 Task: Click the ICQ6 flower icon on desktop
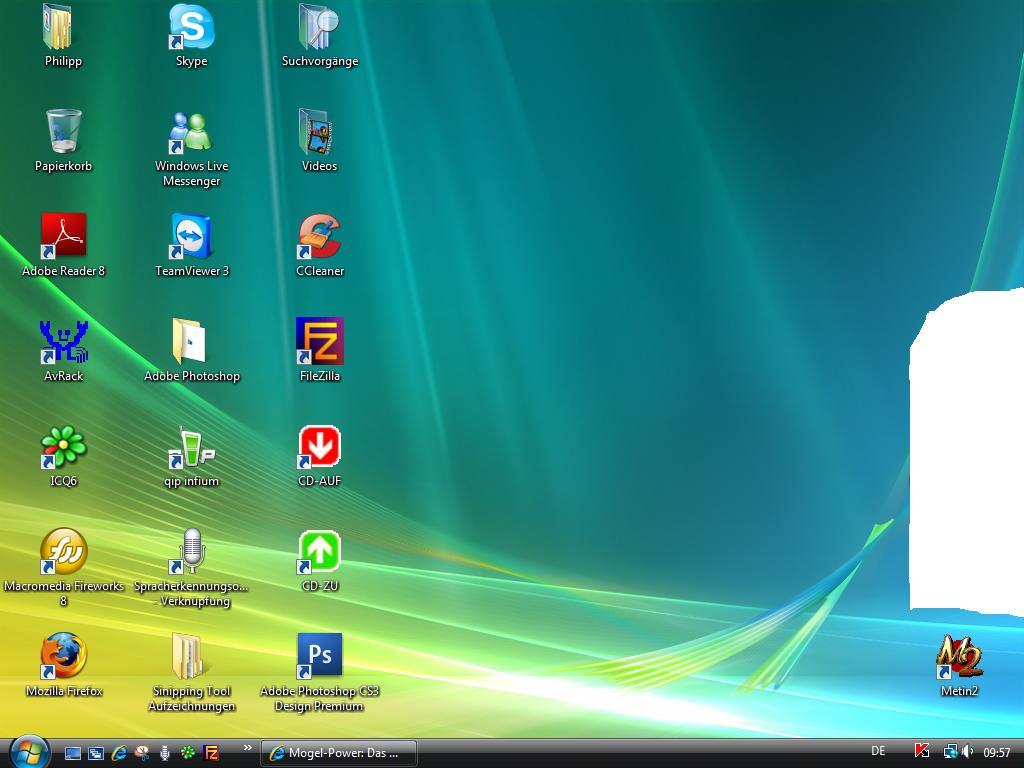coord(63,447)
